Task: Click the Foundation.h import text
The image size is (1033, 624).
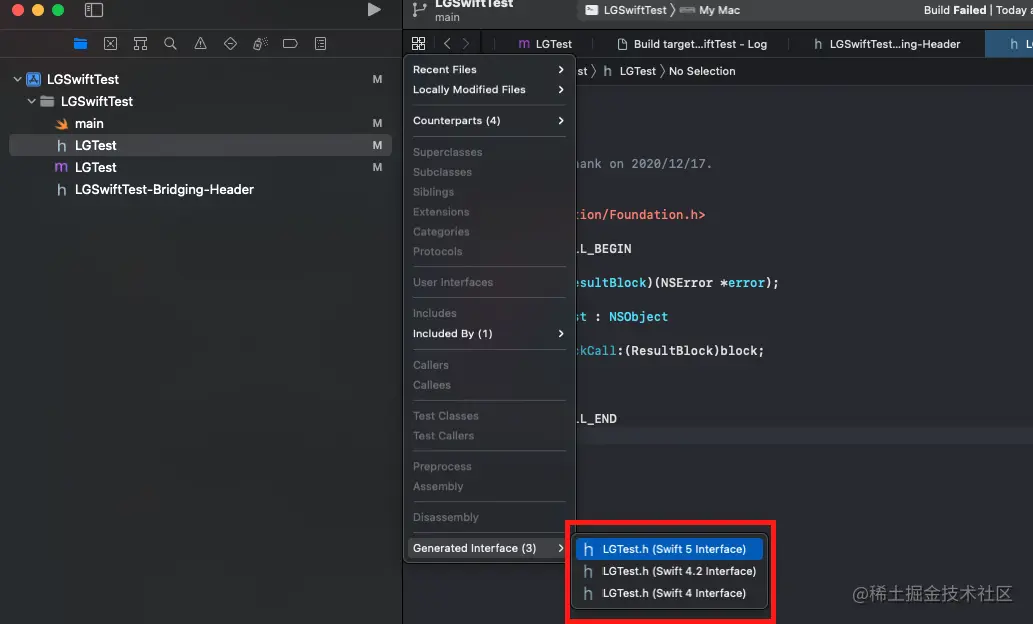Action: point(640,215)
